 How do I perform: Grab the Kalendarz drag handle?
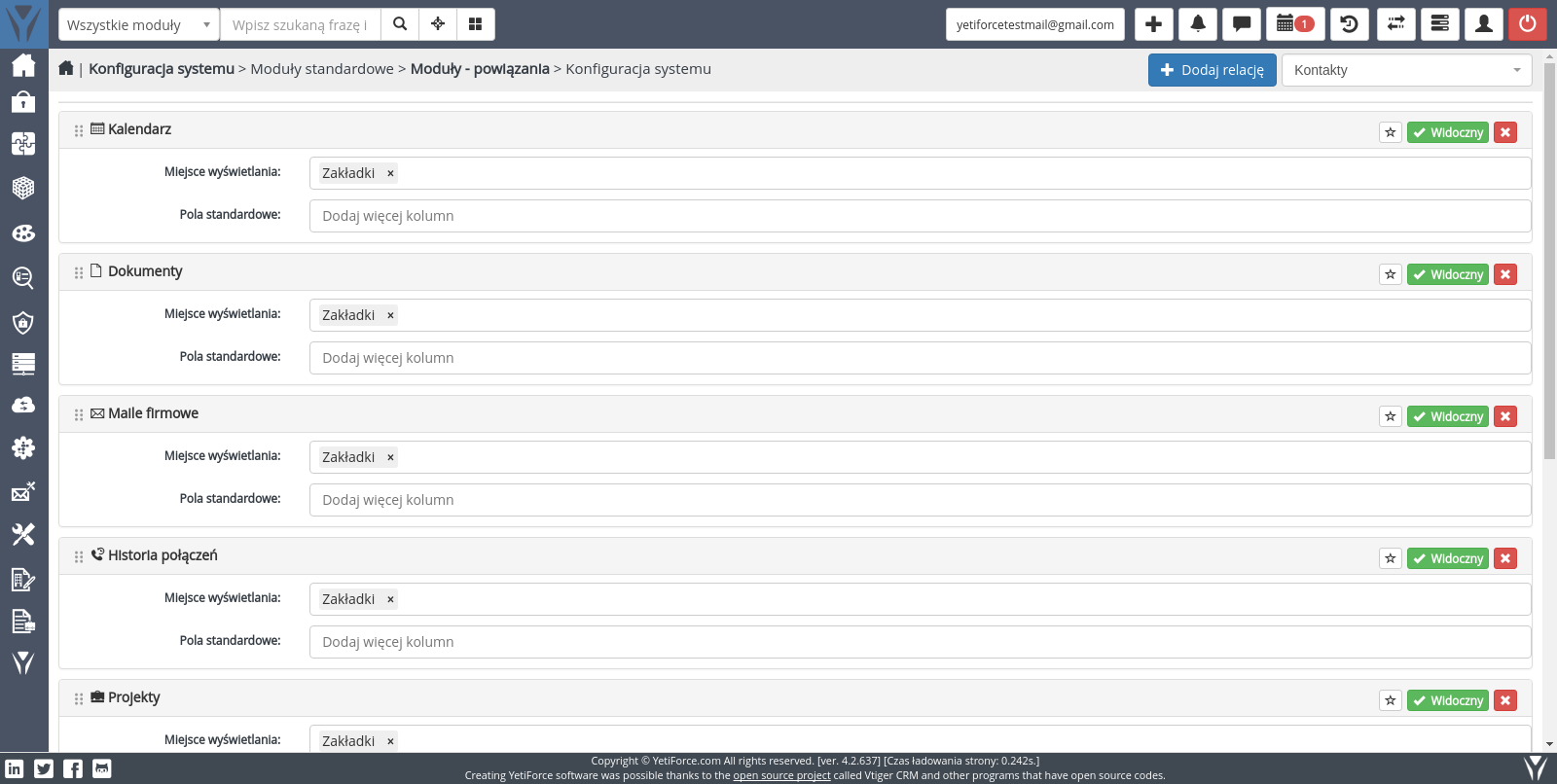(79, 130)
